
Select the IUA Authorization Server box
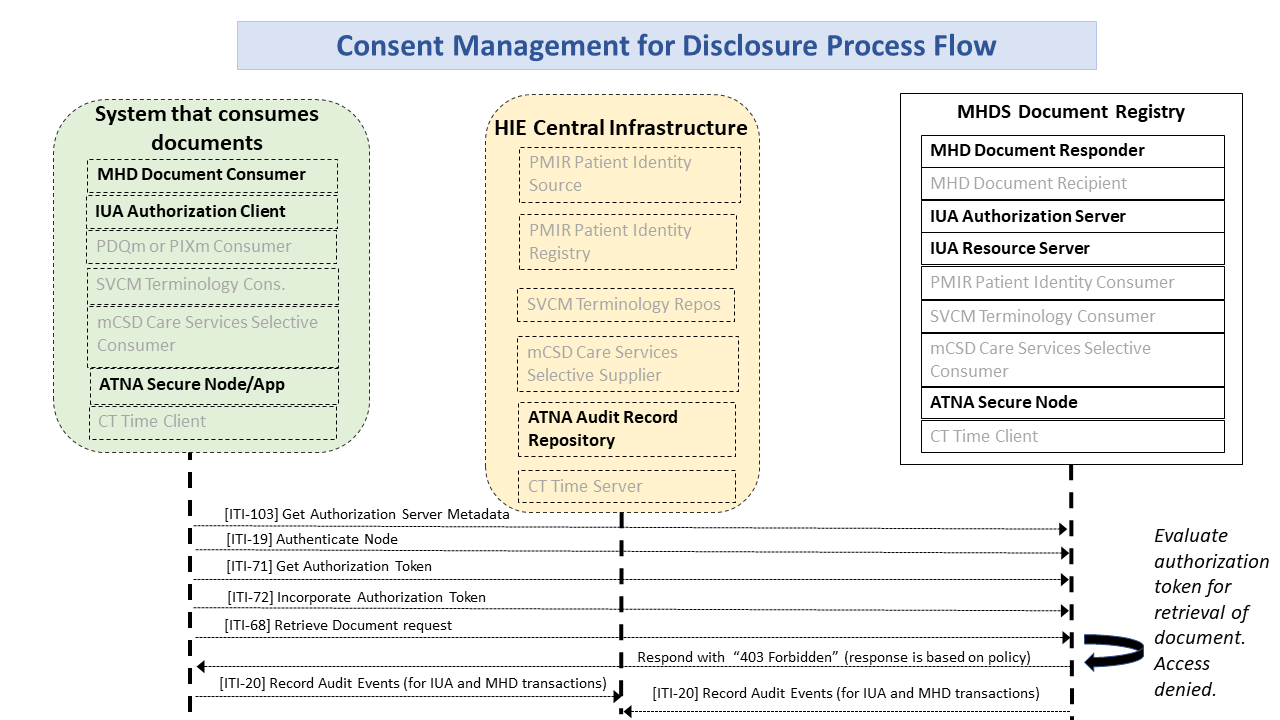(1072, 217)
